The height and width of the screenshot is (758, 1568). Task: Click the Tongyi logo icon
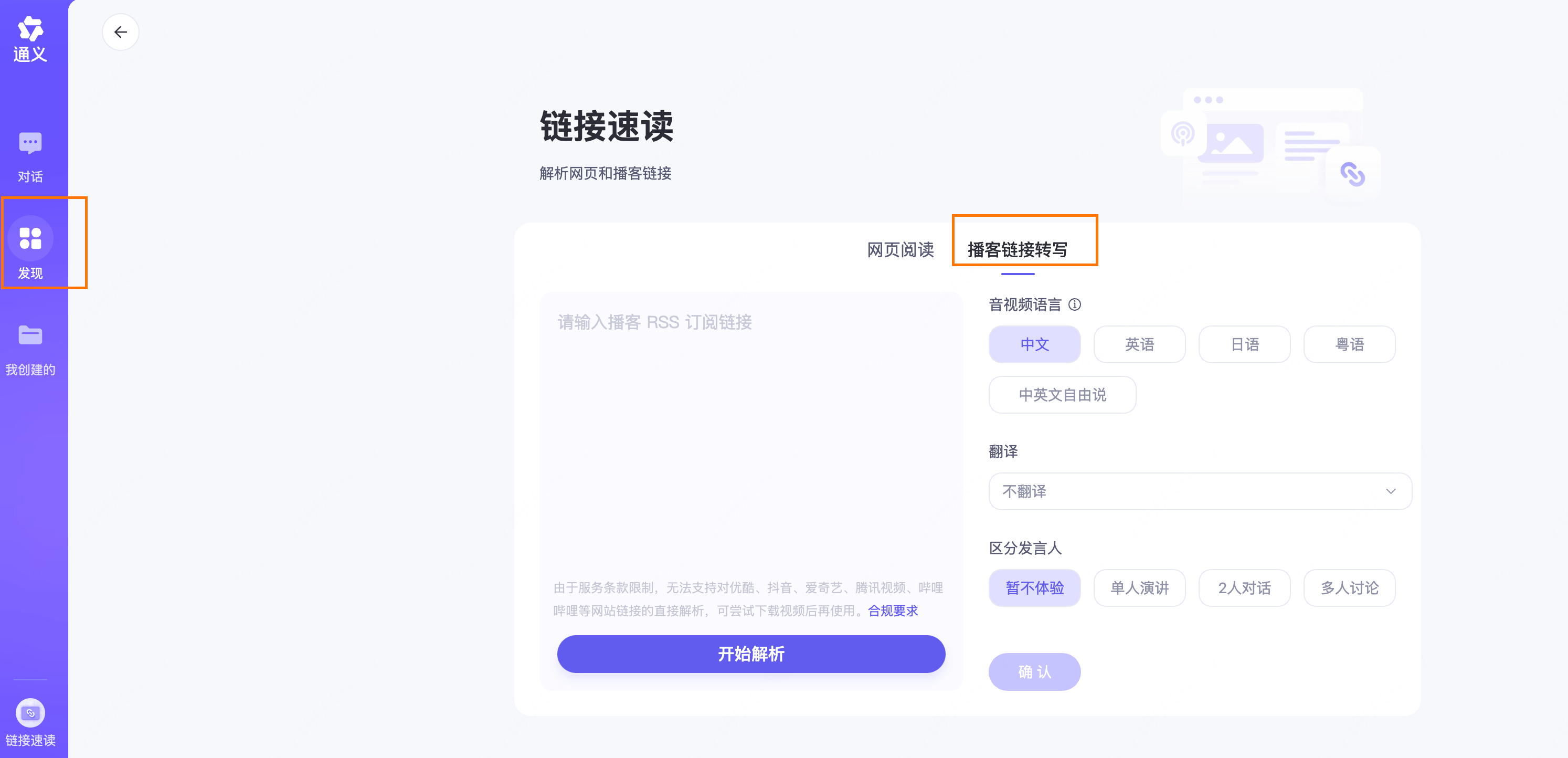coord(30,29)
